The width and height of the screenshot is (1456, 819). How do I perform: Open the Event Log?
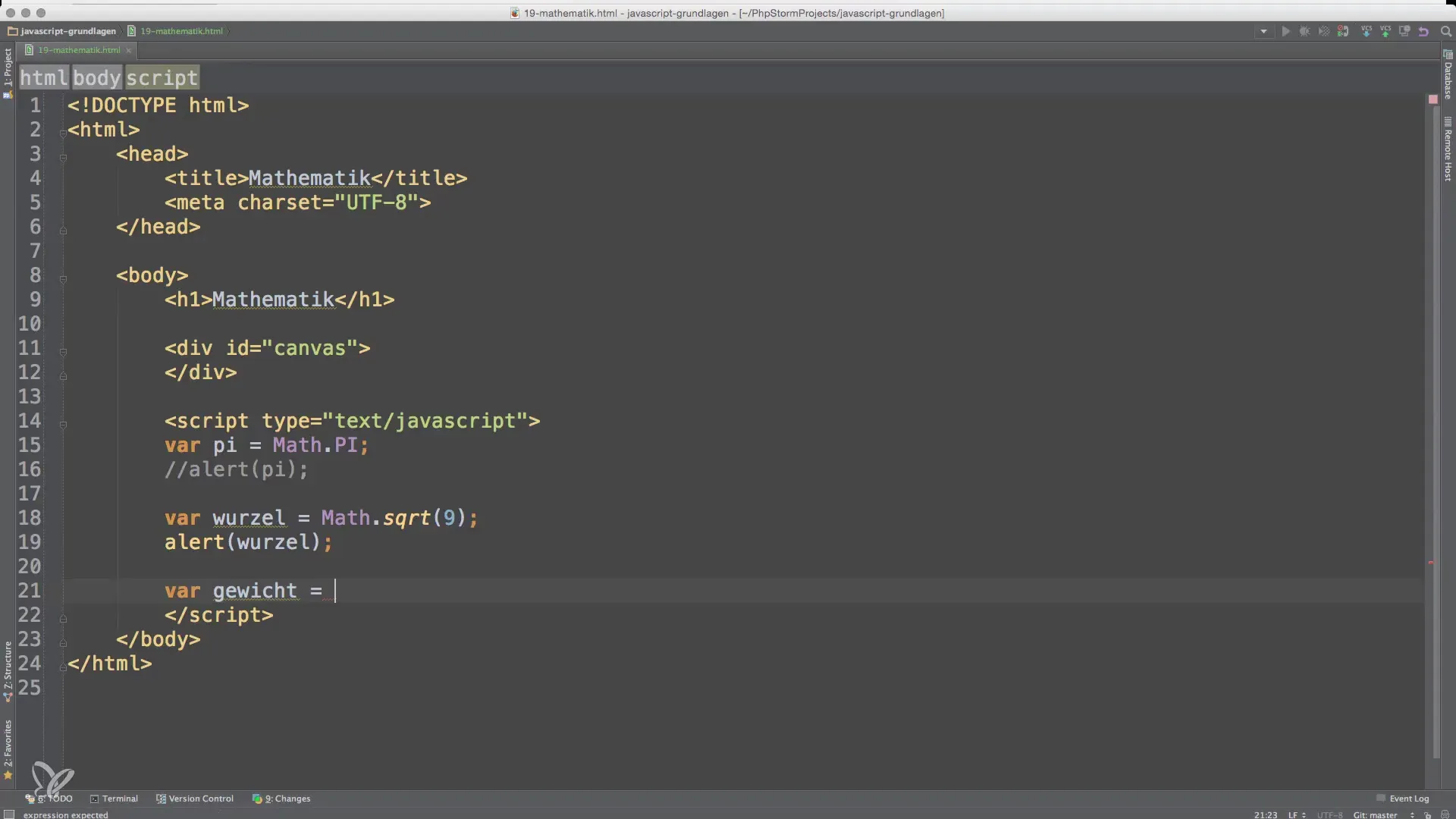point(1402,799)
